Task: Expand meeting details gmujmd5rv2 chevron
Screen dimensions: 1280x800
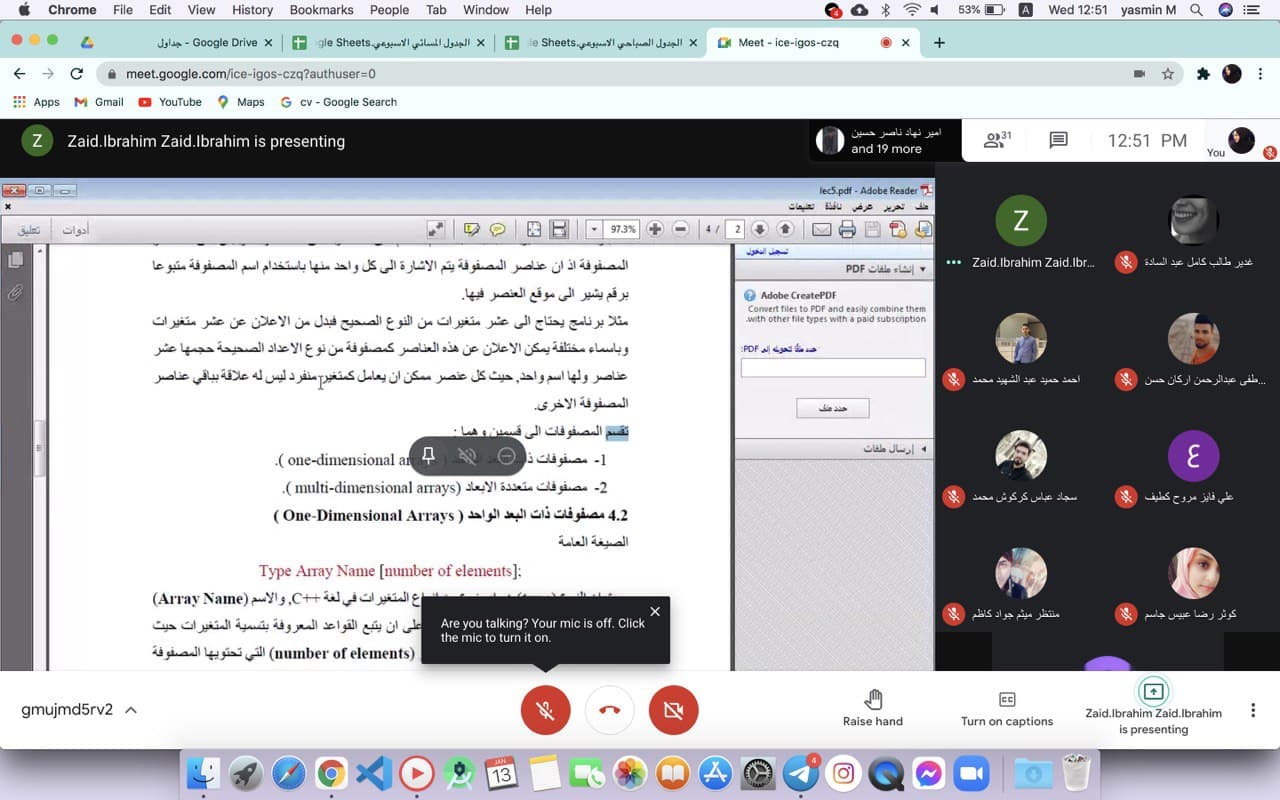Action: click(x=131, y=710)
